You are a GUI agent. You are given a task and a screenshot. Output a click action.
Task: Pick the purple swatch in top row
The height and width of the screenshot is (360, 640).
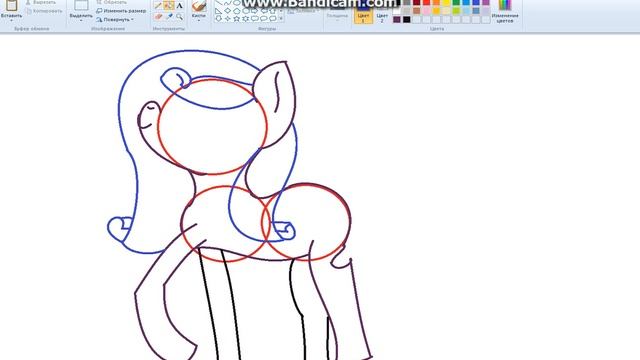click(x=486, y=2)
